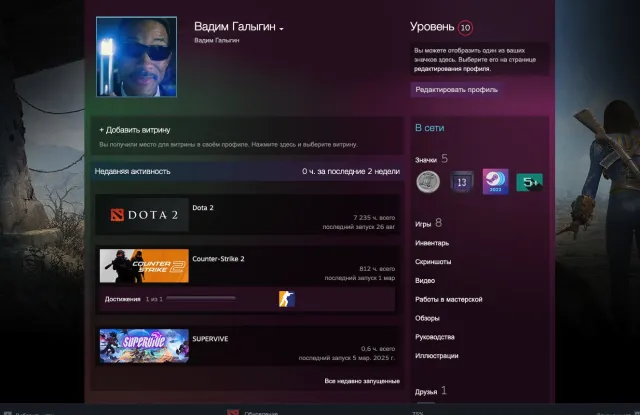This screenshot has height=415, width=640.
Task: Open the 13 years of service badge
Action: click(462, 182)
